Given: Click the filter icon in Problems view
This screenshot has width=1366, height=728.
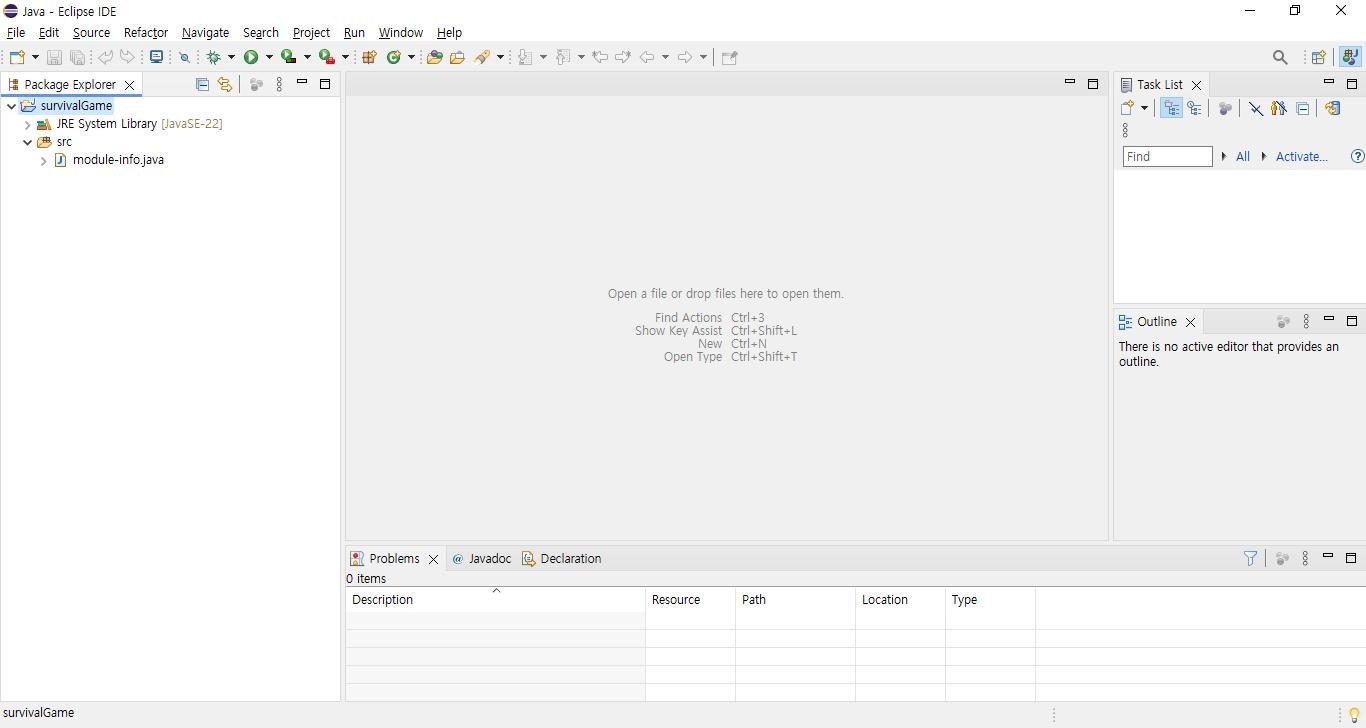Looking at the screenshot, I should (x=1250, y=559).
